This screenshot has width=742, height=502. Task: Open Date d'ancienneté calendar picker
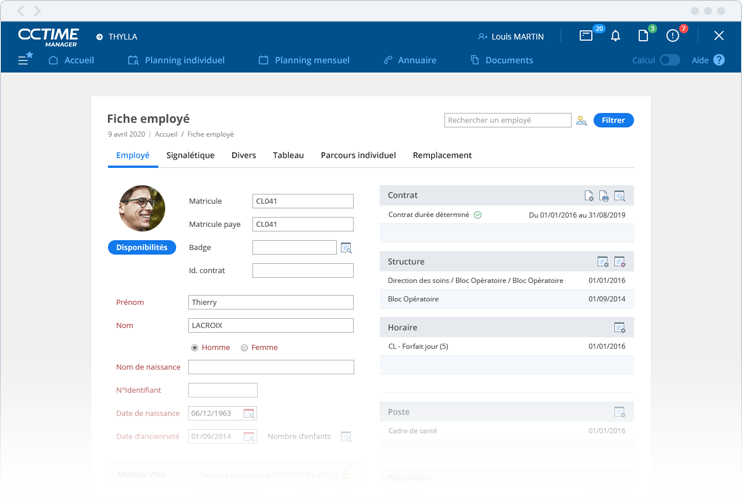click(249, 437)
